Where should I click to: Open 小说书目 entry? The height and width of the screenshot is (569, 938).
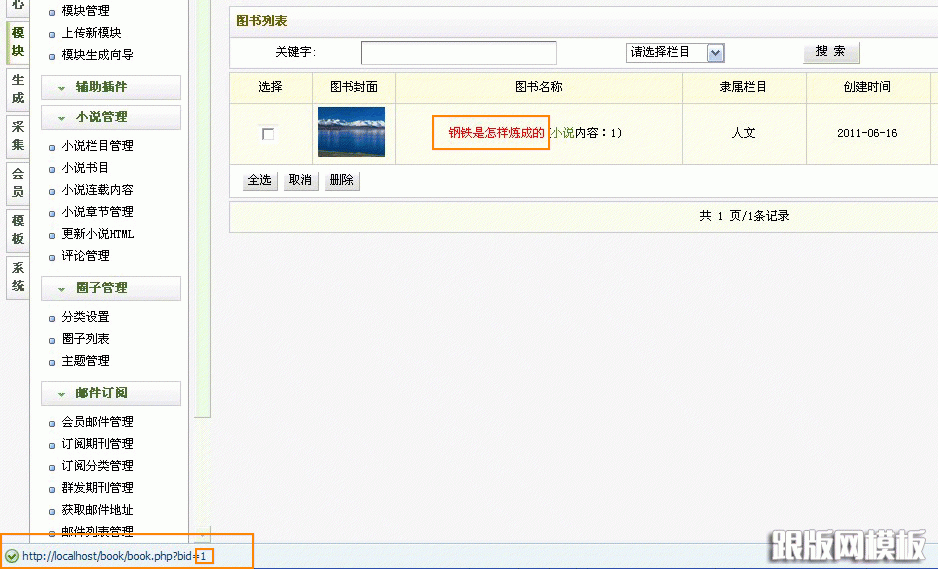(x=85, y=168)
